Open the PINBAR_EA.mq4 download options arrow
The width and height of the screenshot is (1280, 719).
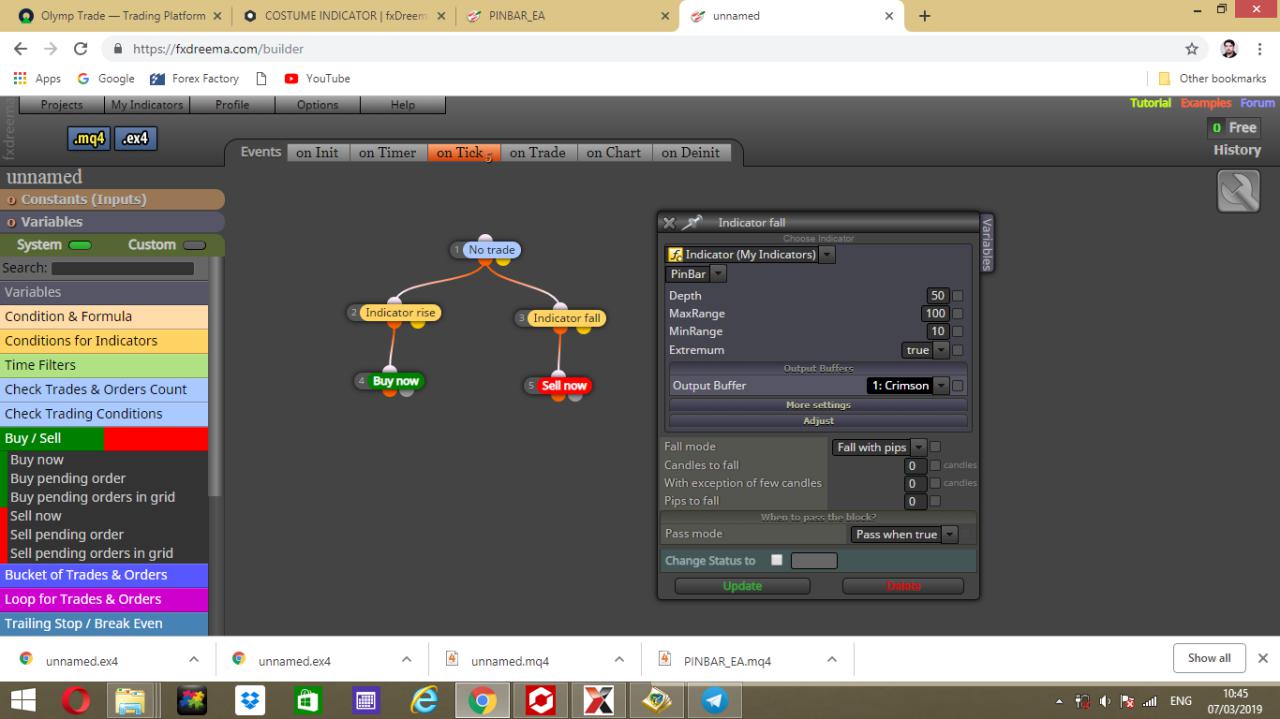coord(831,660)
